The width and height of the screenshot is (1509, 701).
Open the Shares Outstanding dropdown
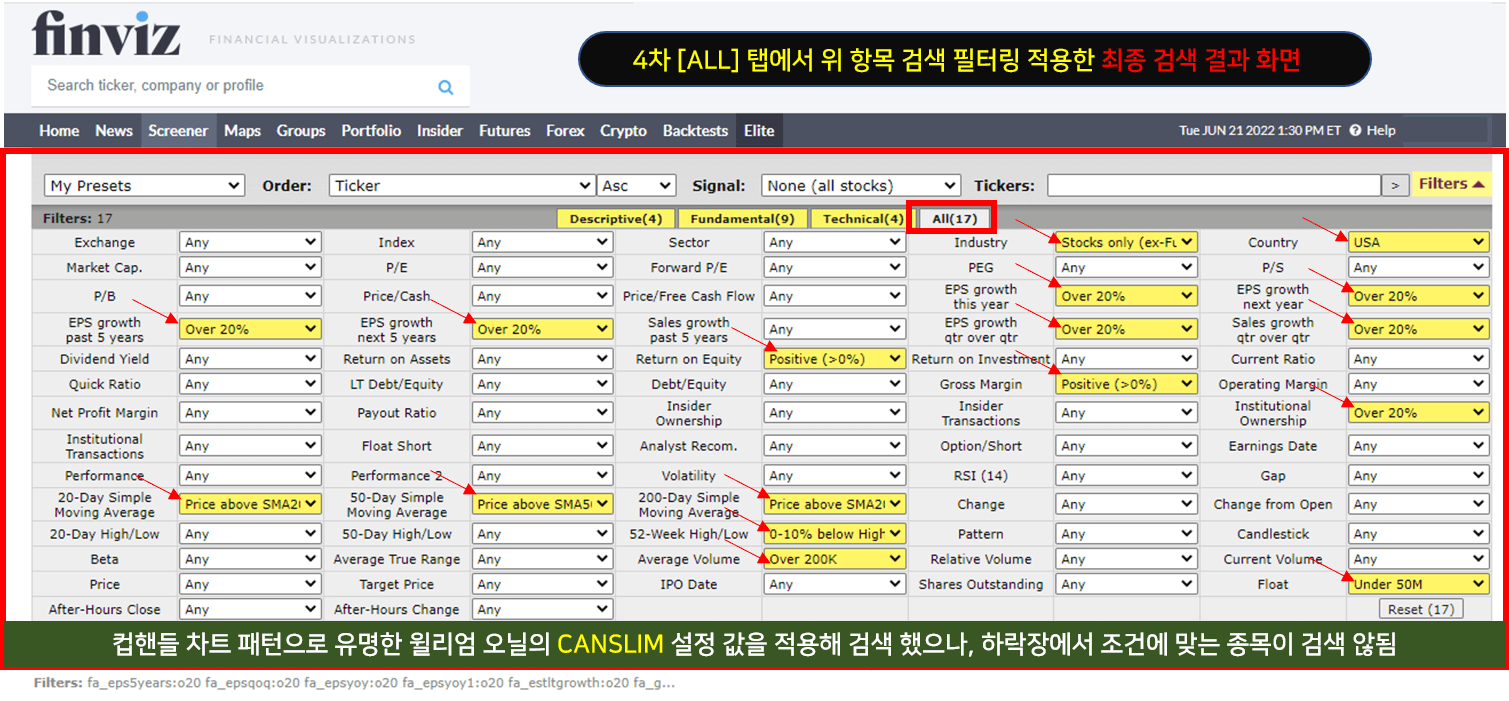tap(1126, 584)
